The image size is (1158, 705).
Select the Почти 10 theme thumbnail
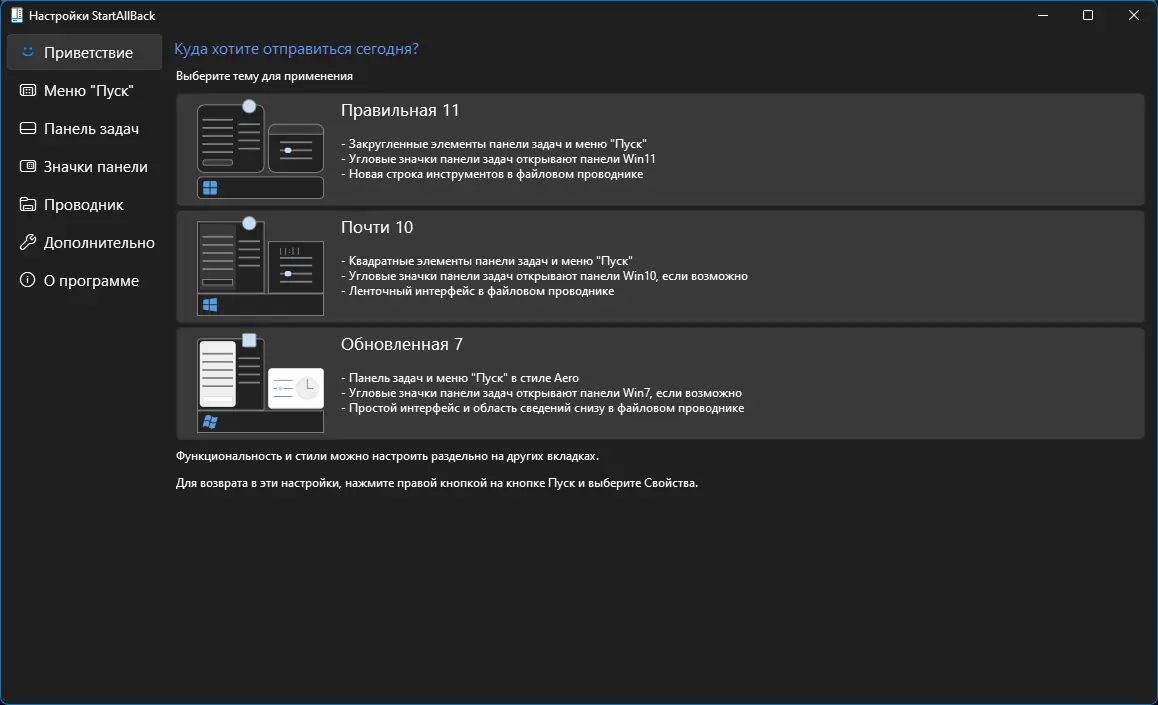(x=260, y=266)
